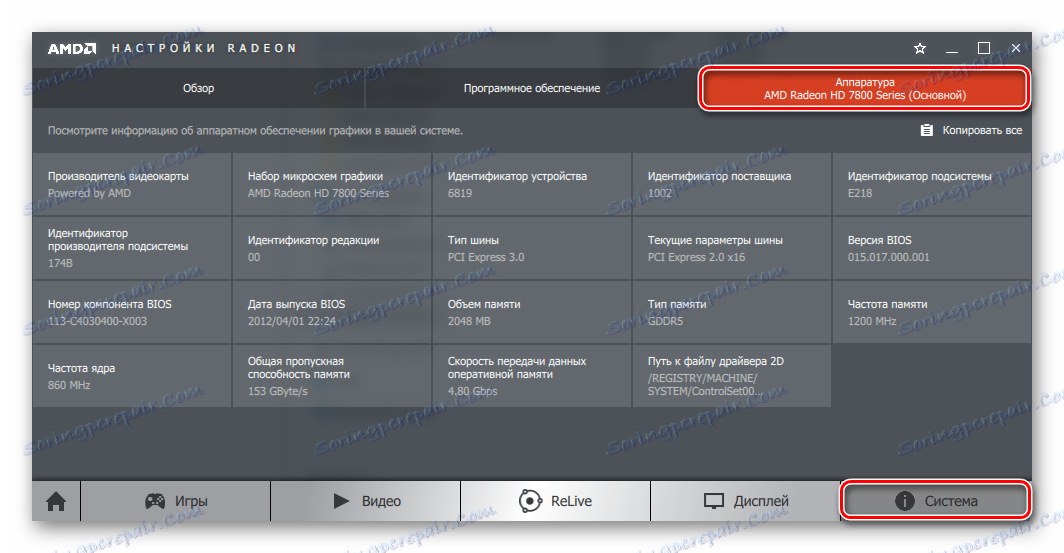This screenshot has width=1064, height=553.
Task: Click the Общая пропускная способность памяти label
Action: (x=299, y=368)
